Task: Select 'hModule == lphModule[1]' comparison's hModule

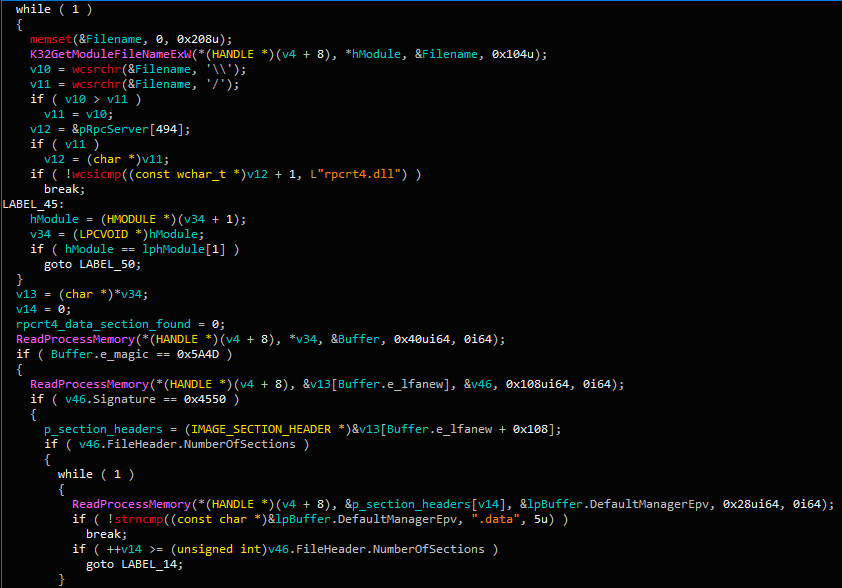Action: pyautogui.click(x=89, y=250)
